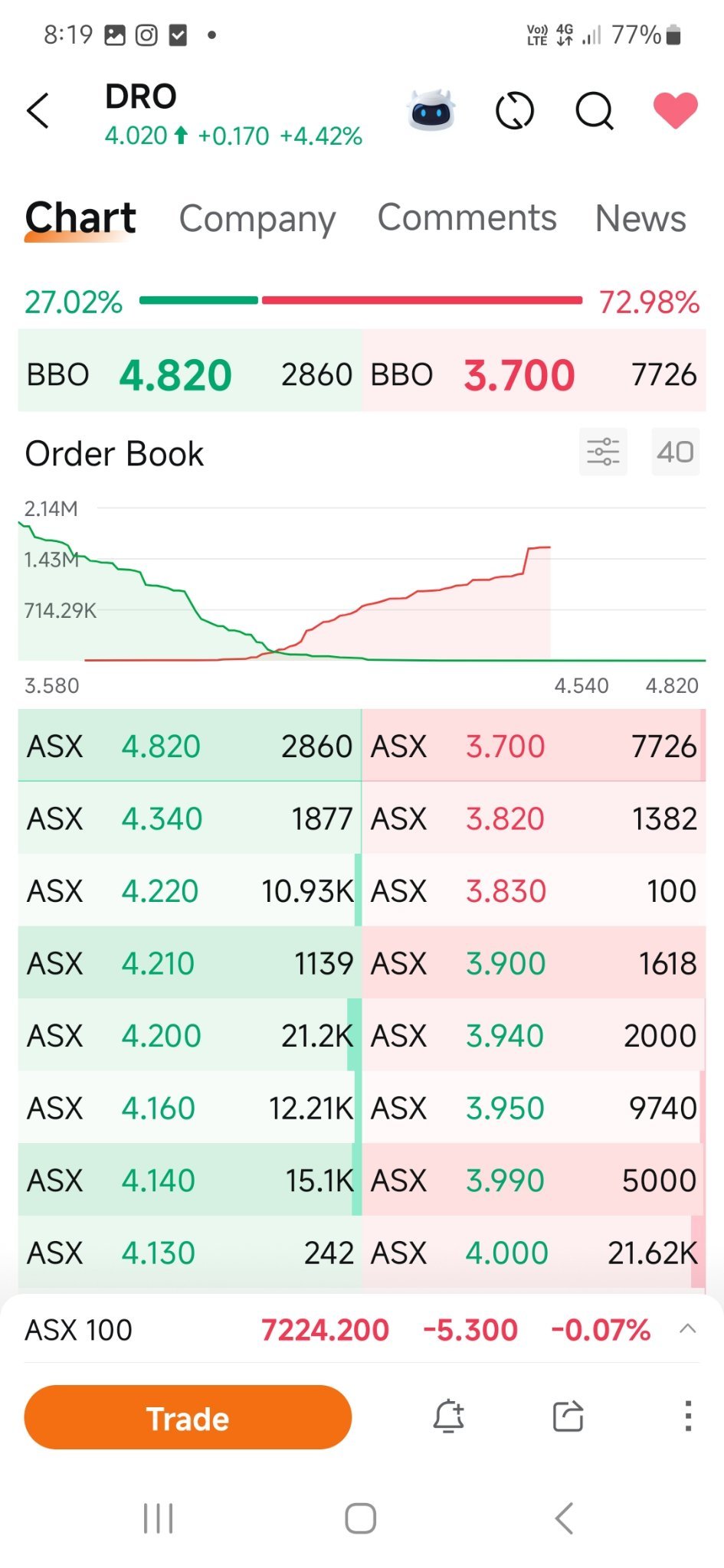Tap the Android home navigation button

[360, 1518]
